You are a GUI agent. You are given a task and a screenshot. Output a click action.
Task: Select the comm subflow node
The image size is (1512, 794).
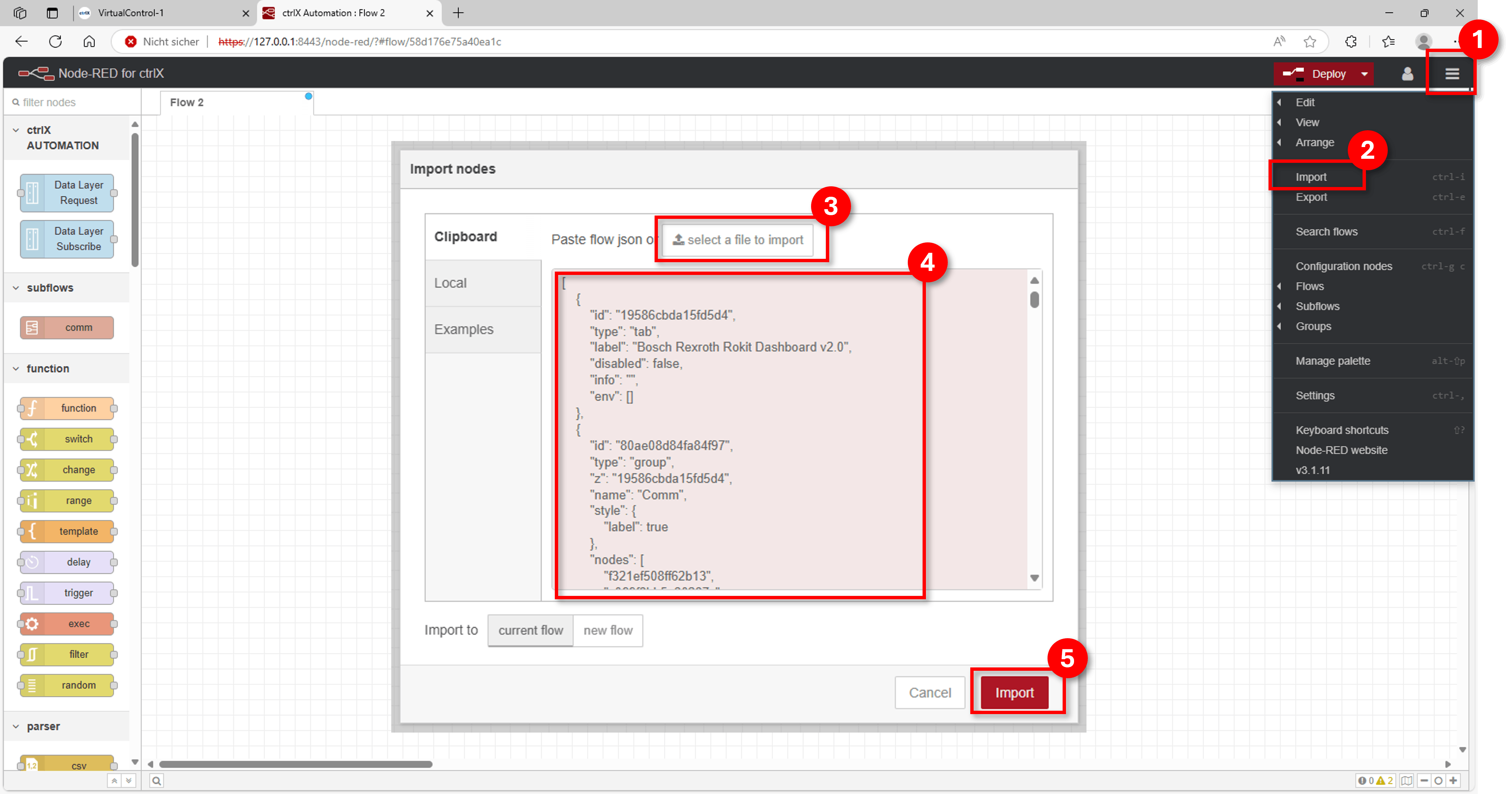click(67, 327)
